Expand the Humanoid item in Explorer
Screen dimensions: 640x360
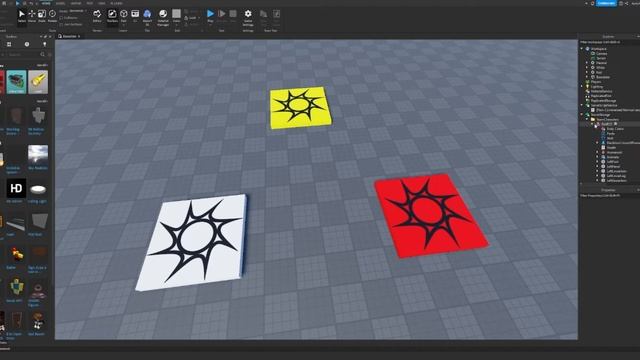click(598, 152)
